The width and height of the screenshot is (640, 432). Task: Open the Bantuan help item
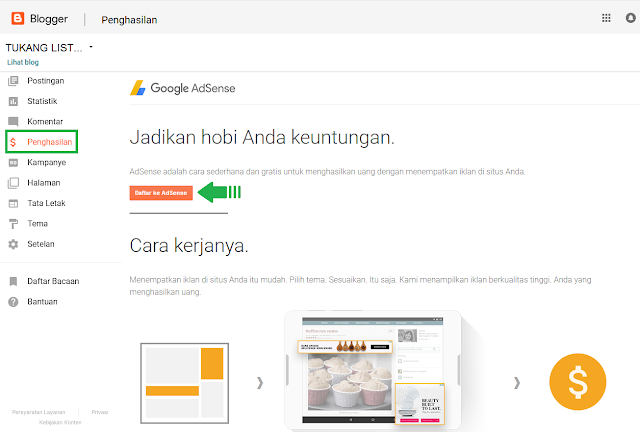[x=42, y=302]
